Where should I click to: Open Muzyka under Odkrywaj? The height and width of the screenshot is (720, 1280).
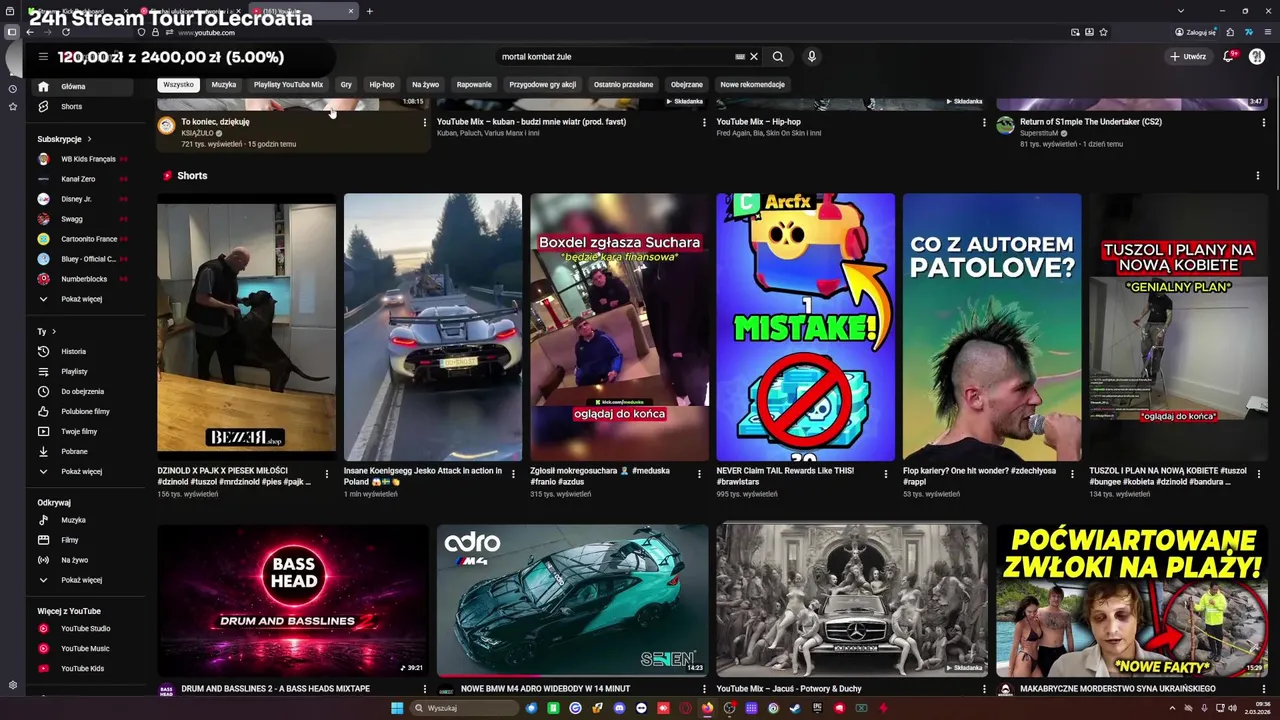coord(84,520)
